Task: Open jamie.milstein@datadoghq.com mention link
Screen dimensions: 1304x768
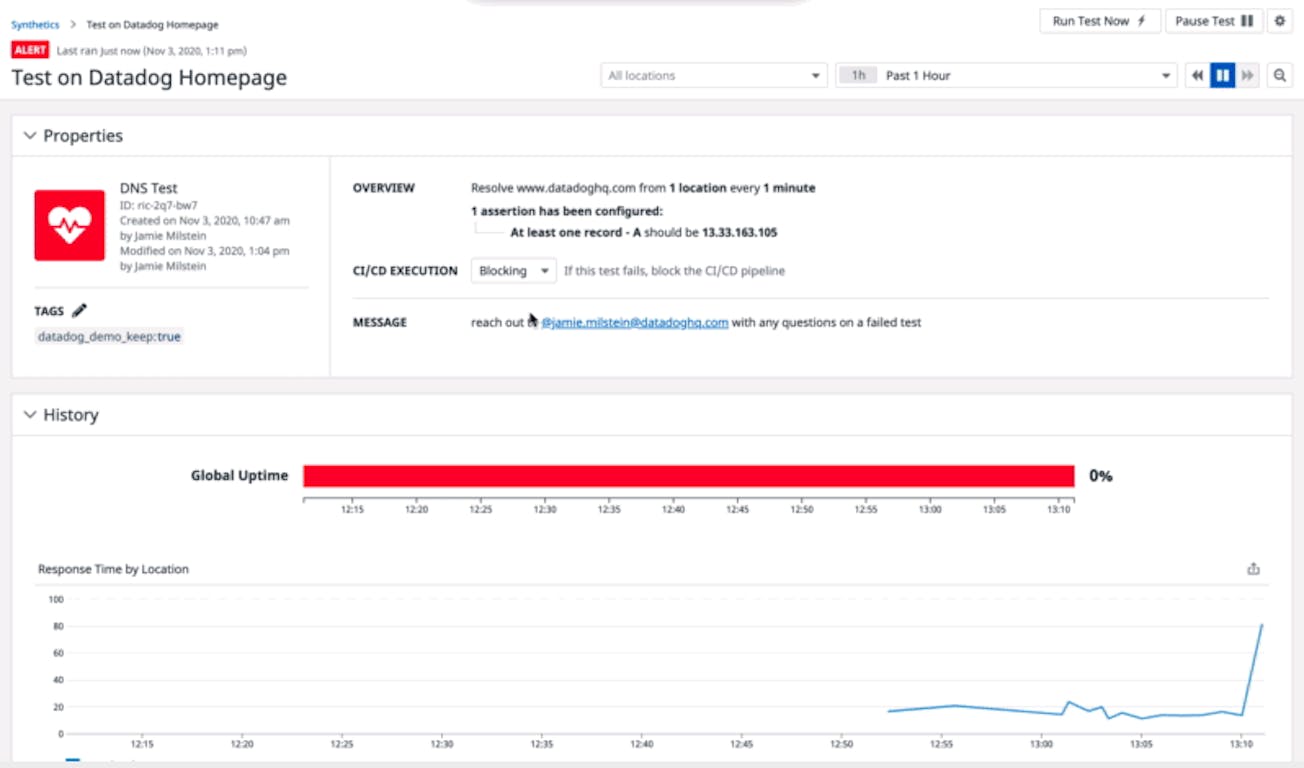Action: click(x=634, y=323)
